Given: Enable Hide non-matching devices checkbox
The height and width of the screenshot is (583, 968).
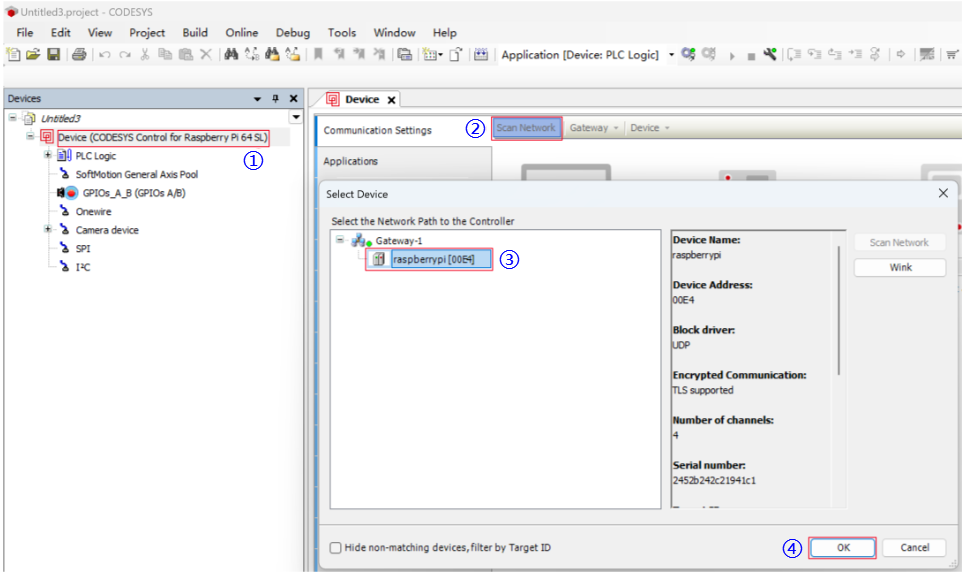Looking at the screenshot, I should point(336,548).
